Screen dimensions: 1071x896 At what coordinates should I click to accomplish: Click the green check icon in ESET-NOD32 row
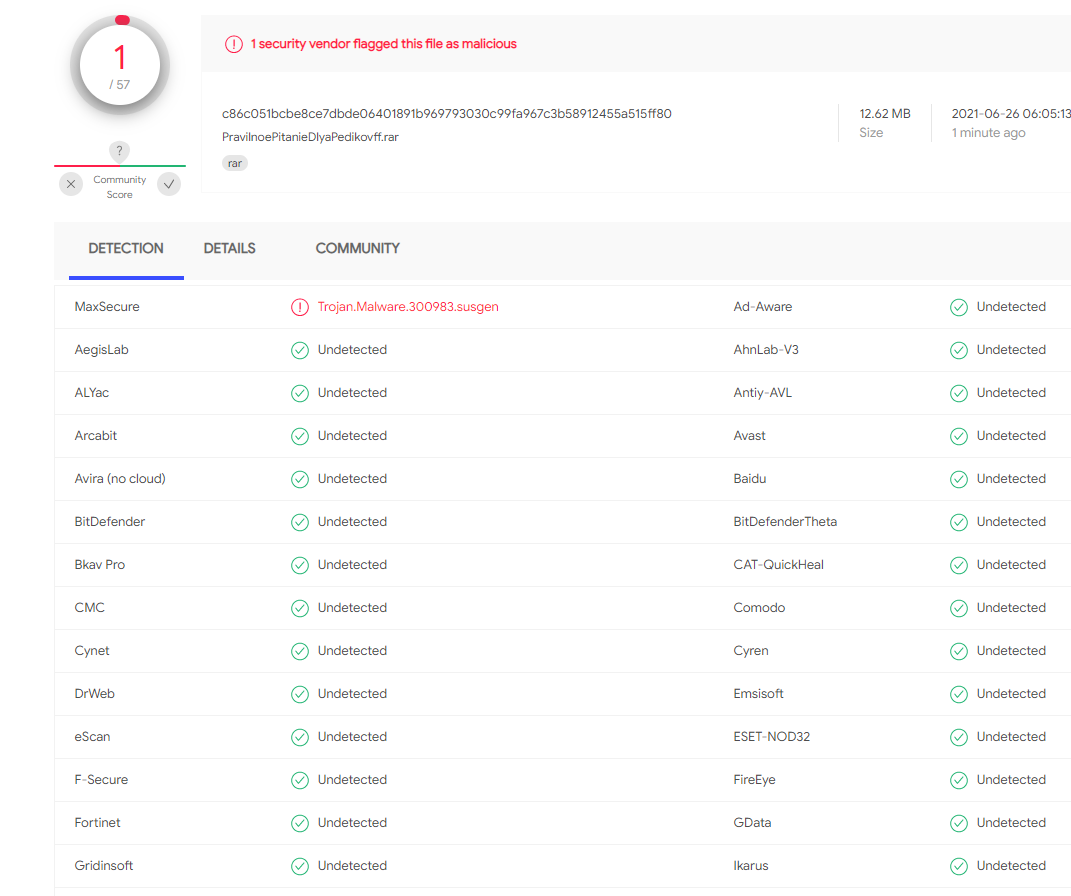tap(959, 738)
